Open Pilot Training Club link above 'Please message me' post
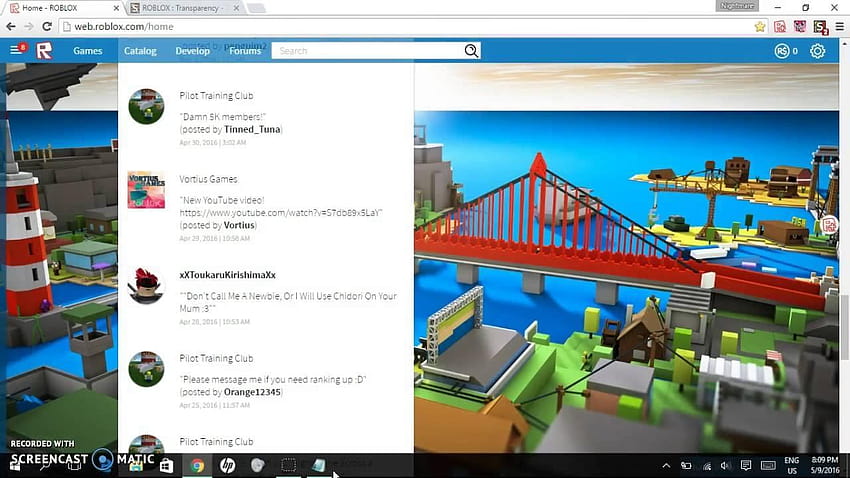 coord(216,358)
